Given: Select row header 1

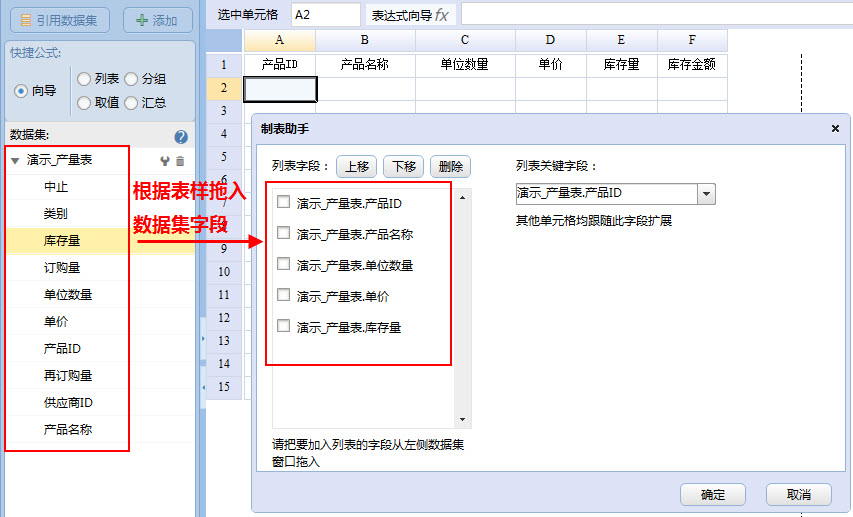Looking at the screenshot, I should (224, 65).
